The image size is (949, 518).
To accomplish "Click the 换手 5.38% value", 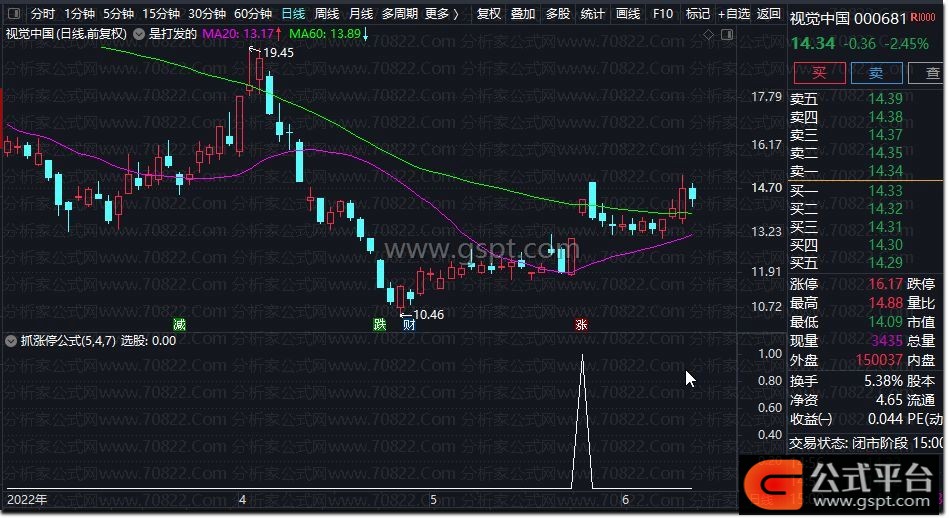I will [x=884, y=381].
